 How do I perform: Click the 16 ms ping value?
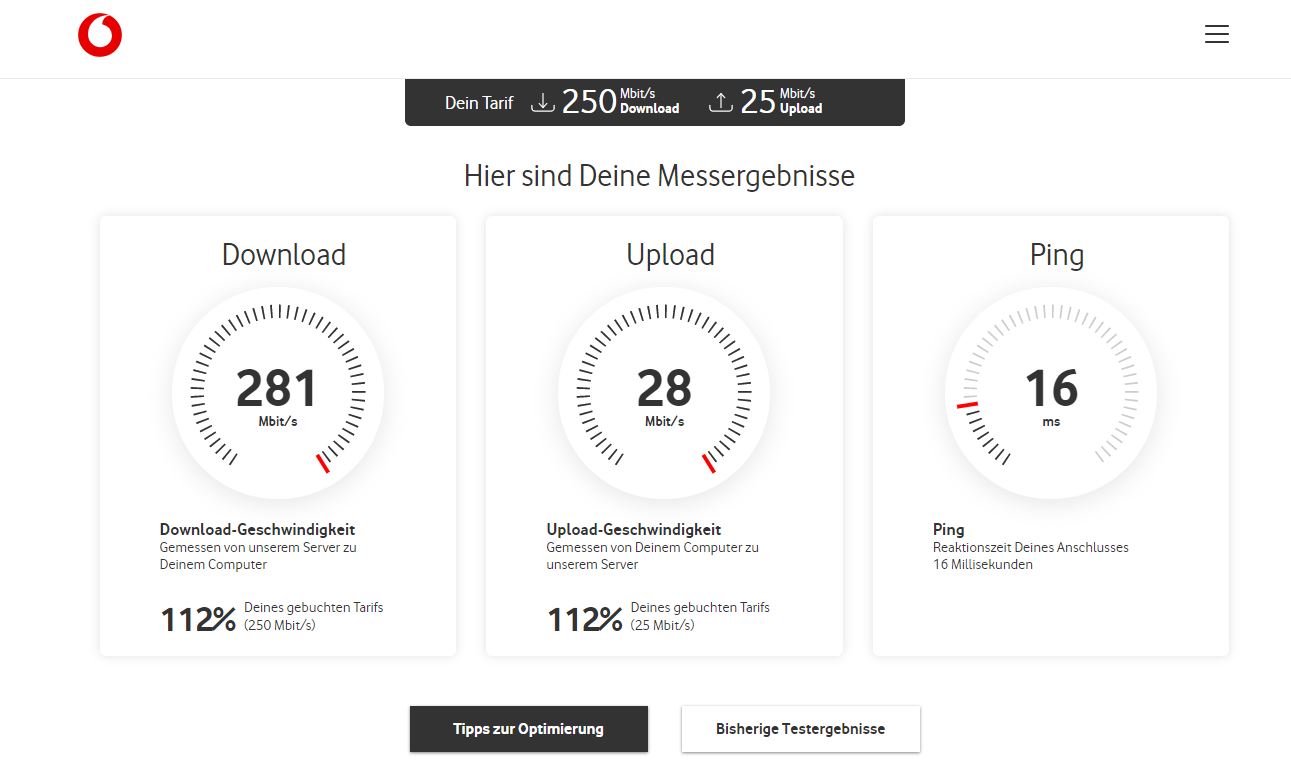[x=1050, y=389]
